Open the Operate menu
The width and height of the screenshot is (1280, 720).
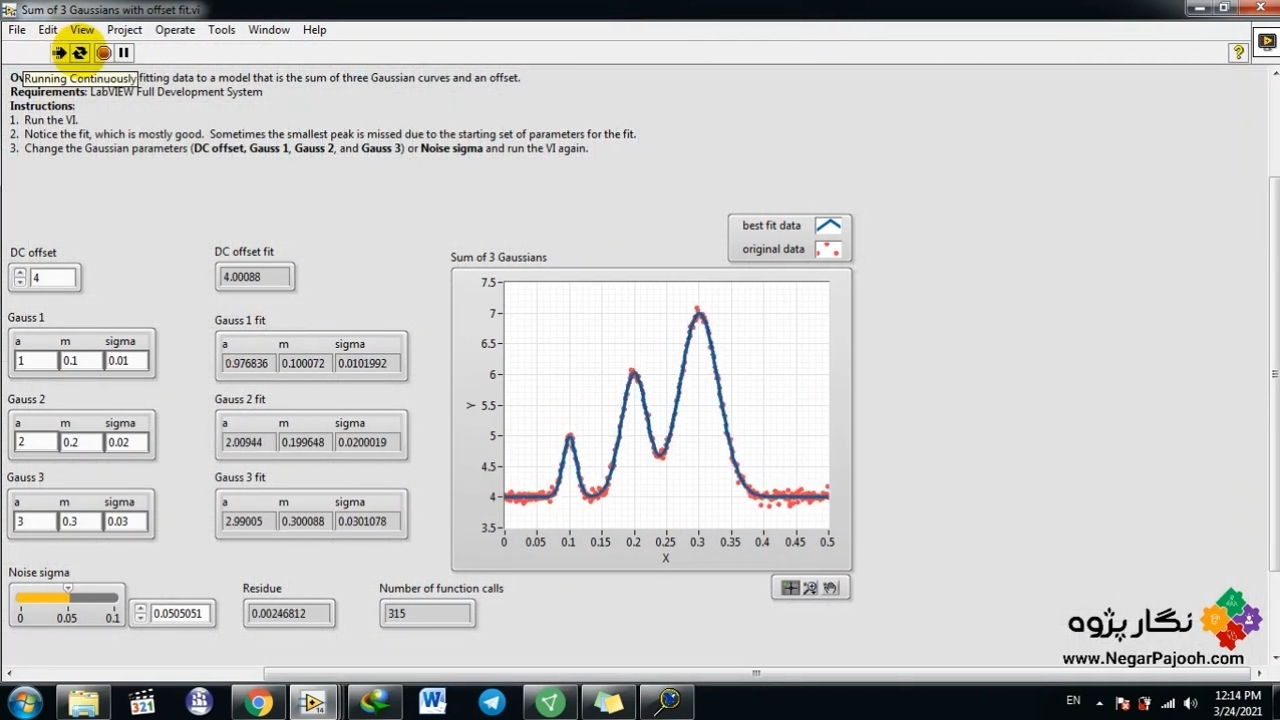[x=175, y=30]
